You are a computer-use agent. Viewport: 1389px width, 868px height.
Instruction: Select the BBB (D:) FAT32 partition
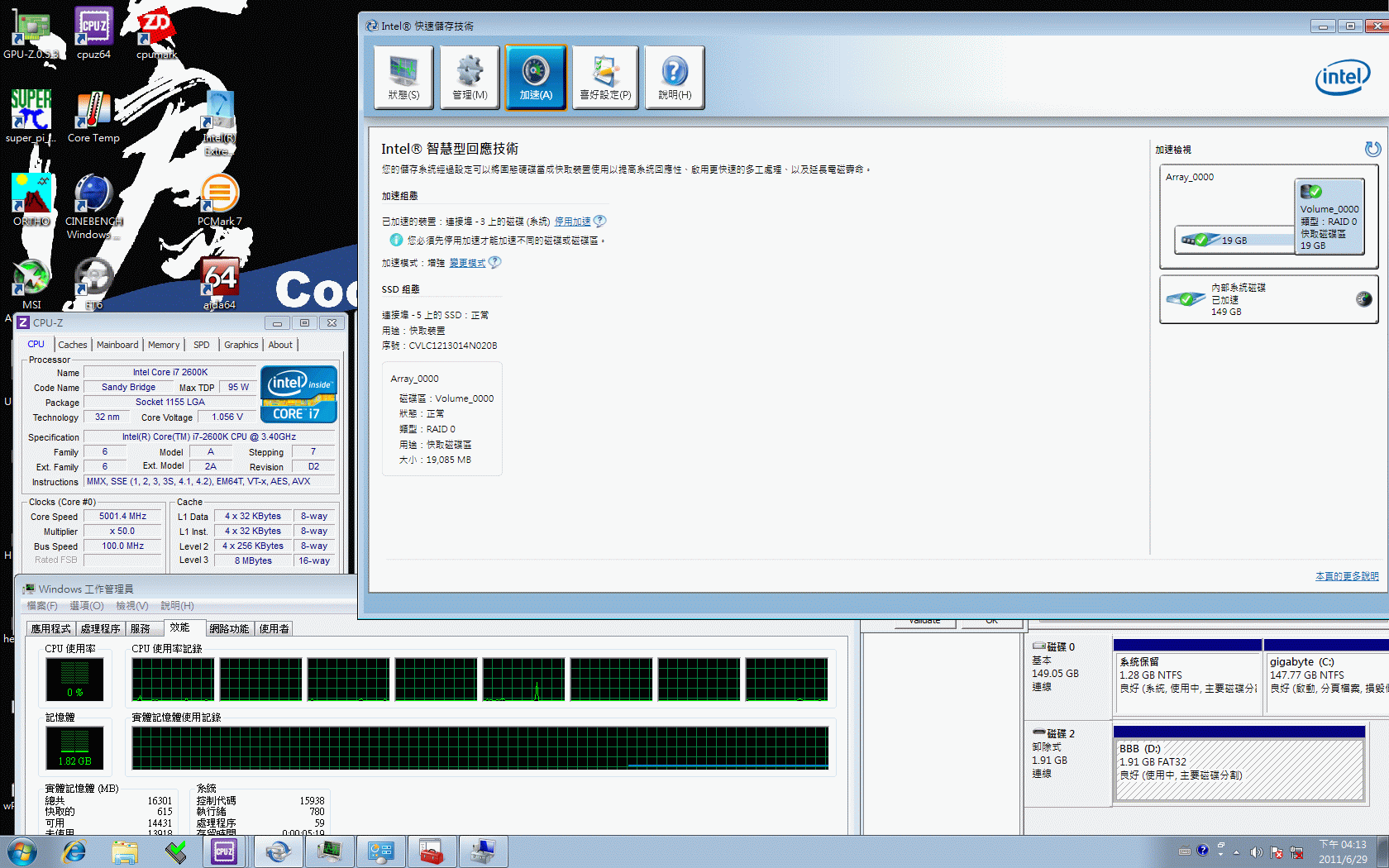tap(1239, 763)
